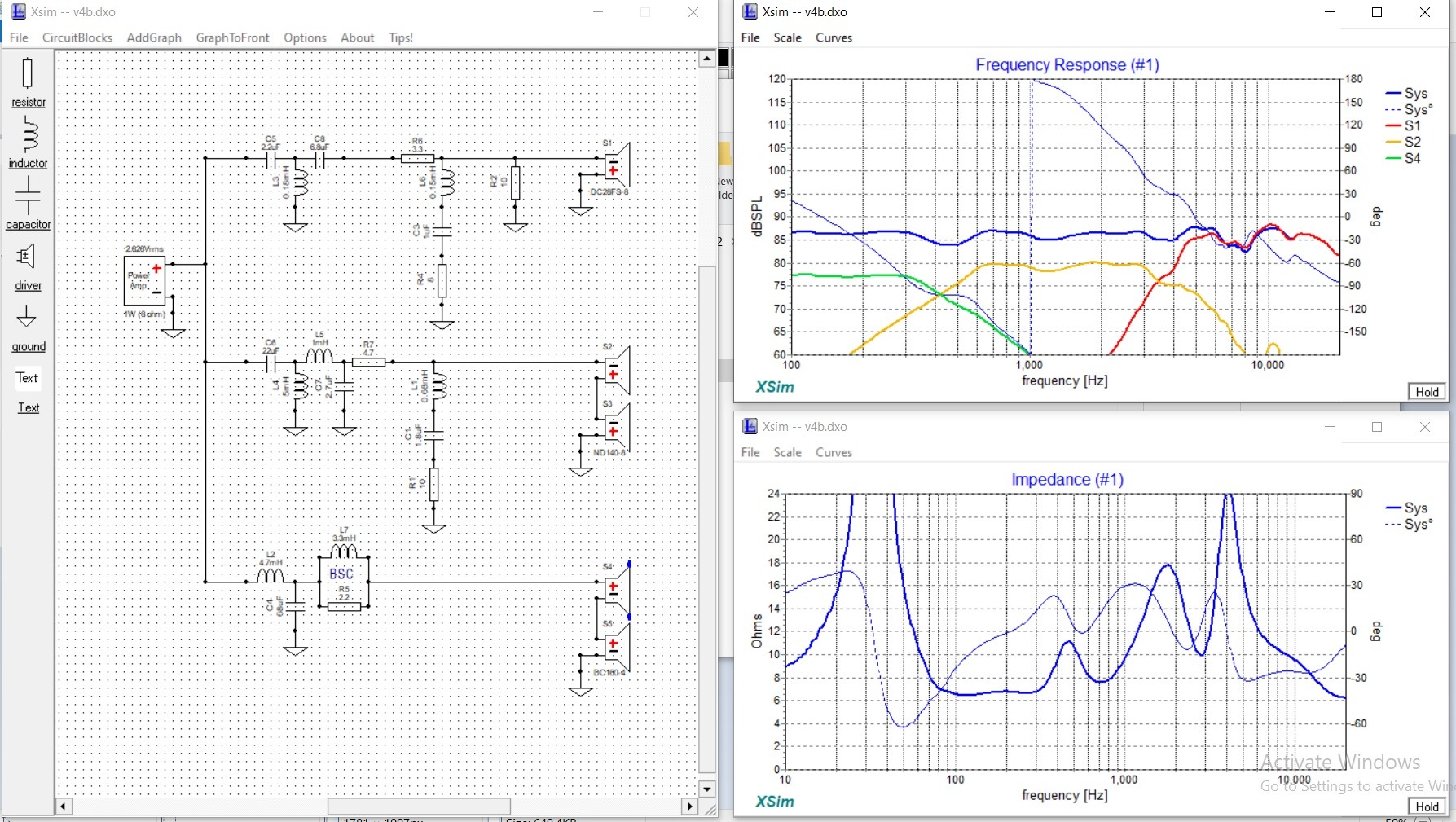Select capacitor C6 22uF in the schematic
Viewport: 1456px width, 822px height.
point(271,362)
